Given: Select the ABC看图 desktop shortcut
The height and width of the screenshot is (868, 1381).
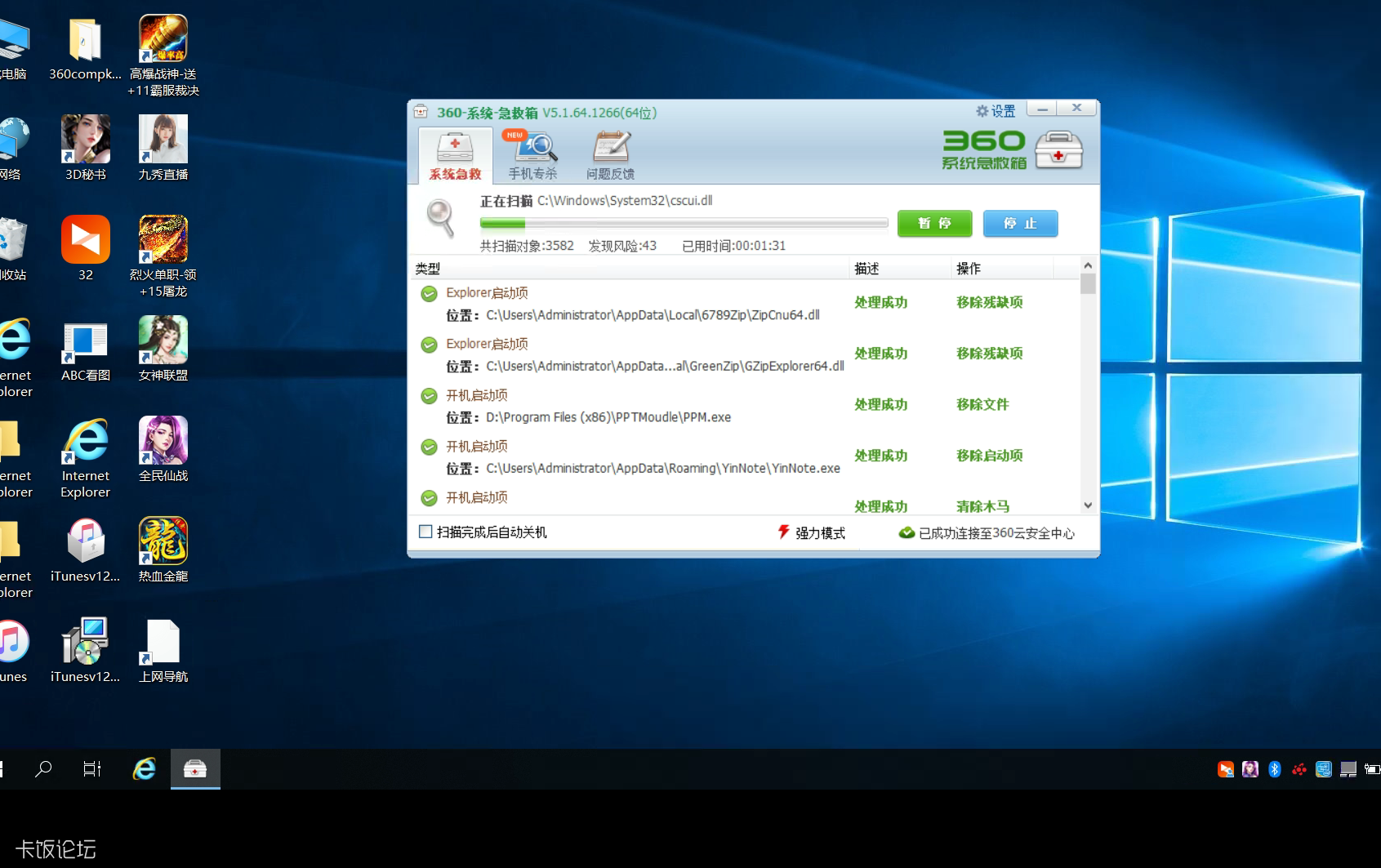Looking at the screenshot, I should click(x=85, y=349).
